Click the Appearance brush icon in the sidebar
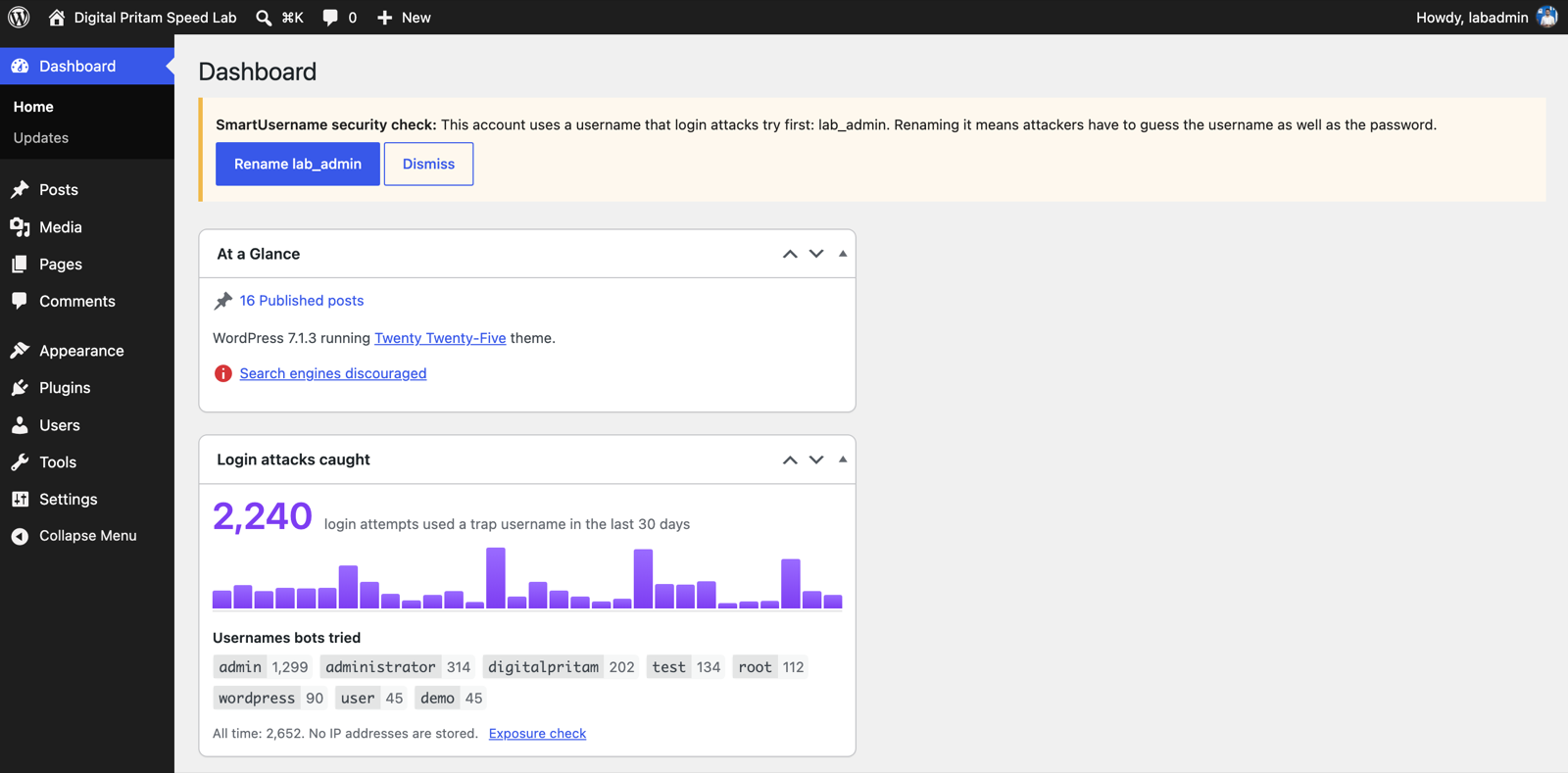 tap(20, 350)
